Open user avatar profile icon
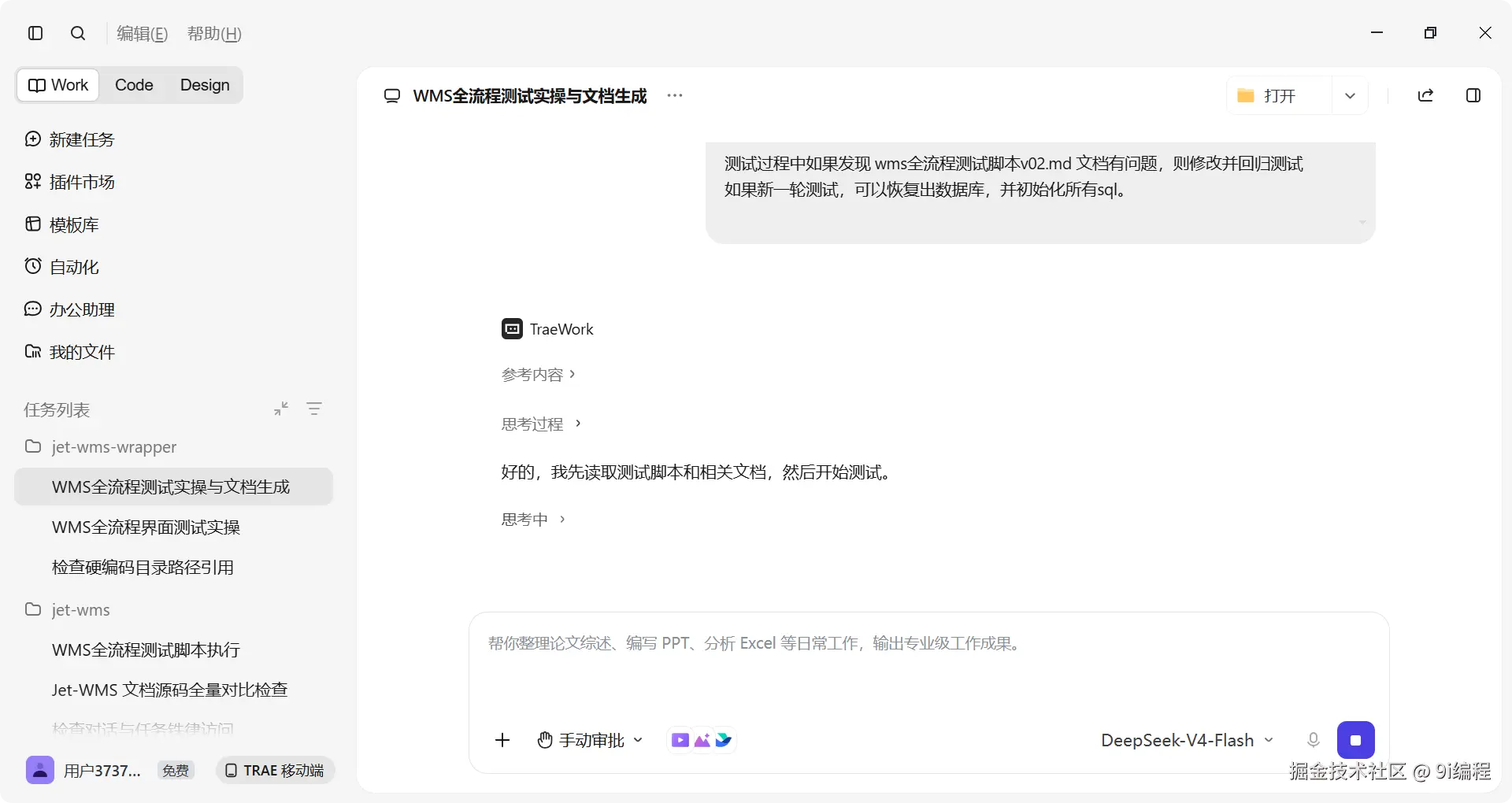This screenshot has width=1512, height=803. 40,770
